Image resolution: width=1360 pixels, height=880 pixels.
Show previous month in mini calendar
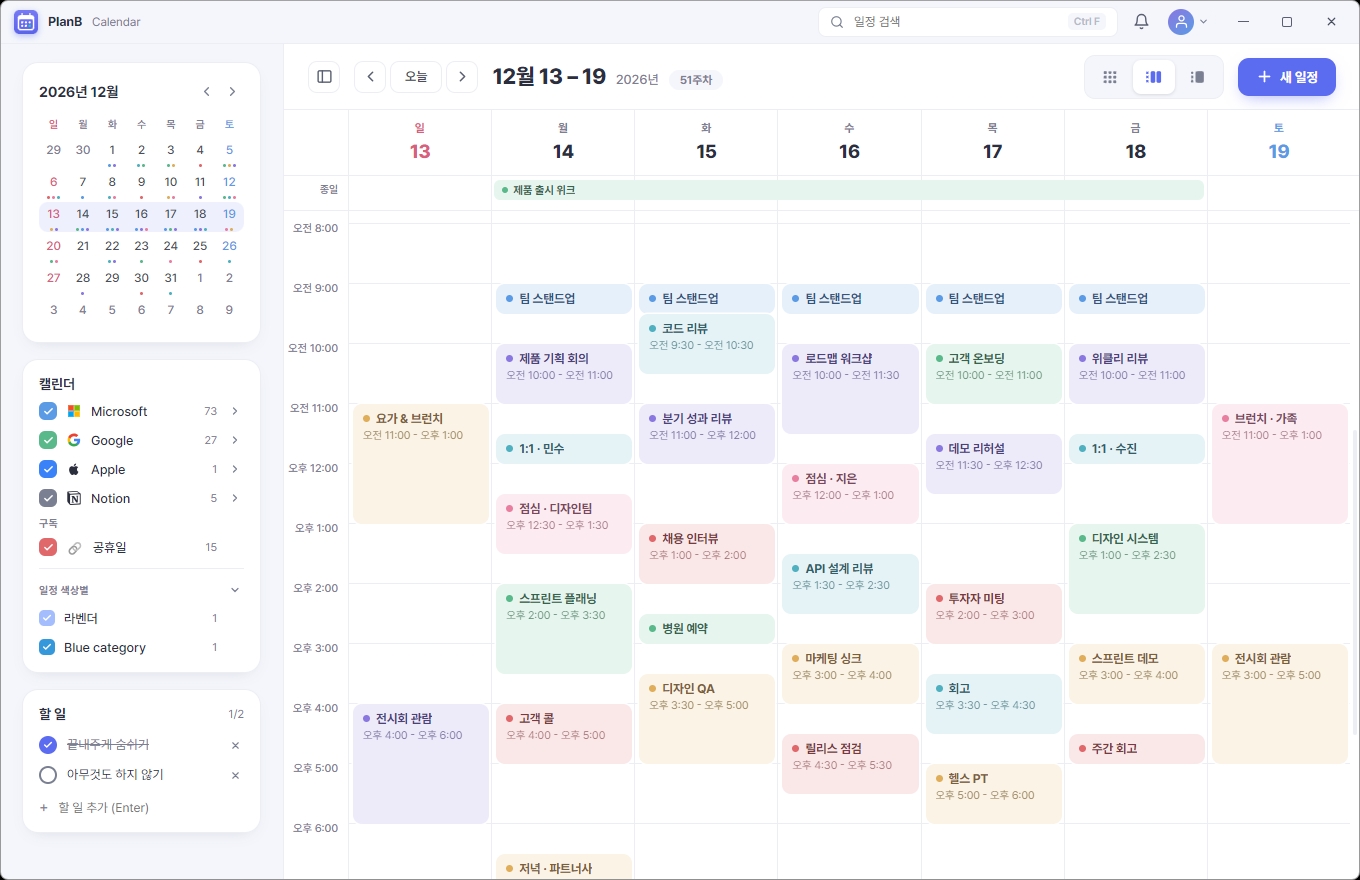(207, 91)
